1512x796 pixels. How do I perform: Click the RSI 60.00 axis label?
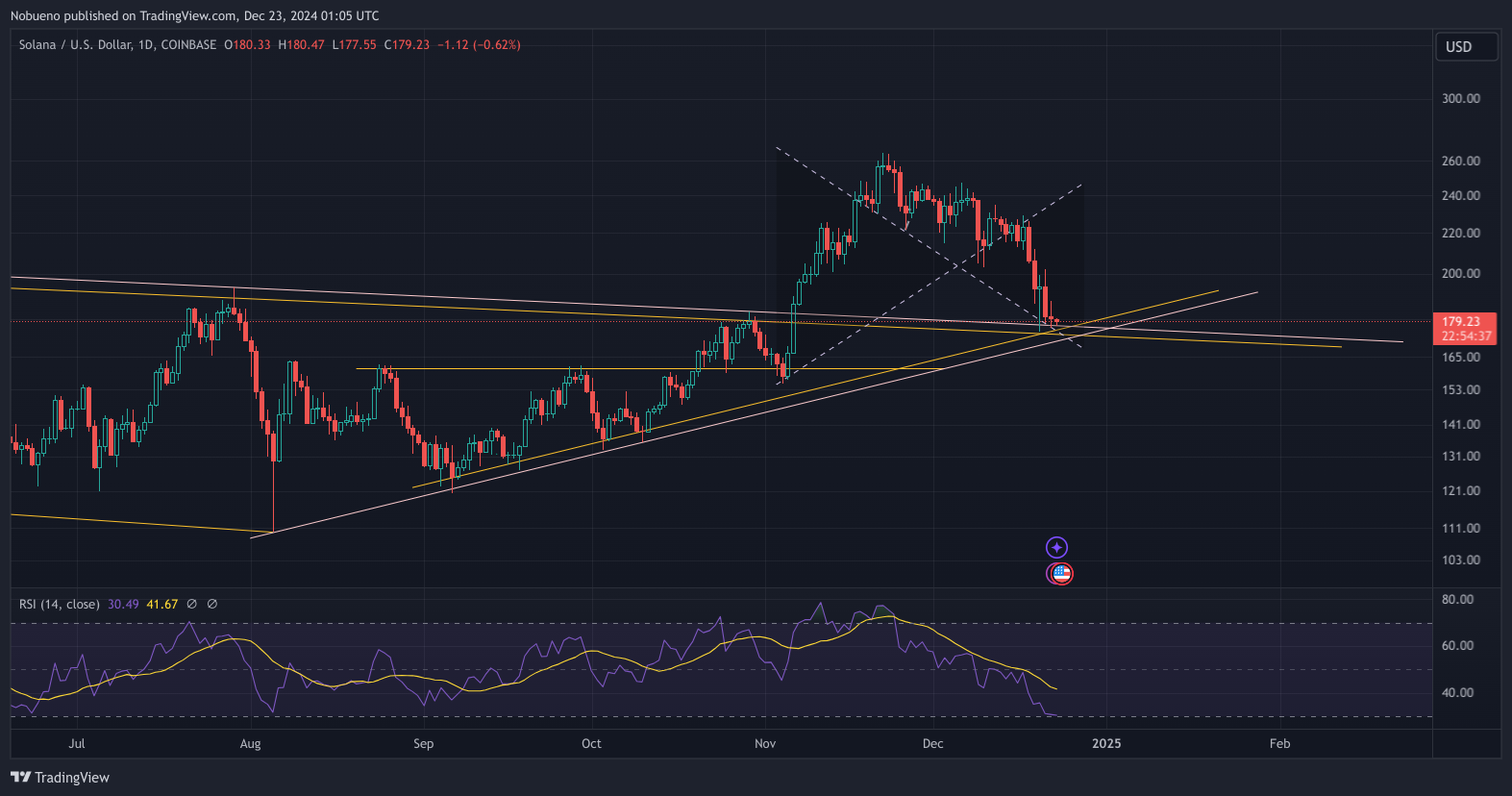(x=1457, y=645)
